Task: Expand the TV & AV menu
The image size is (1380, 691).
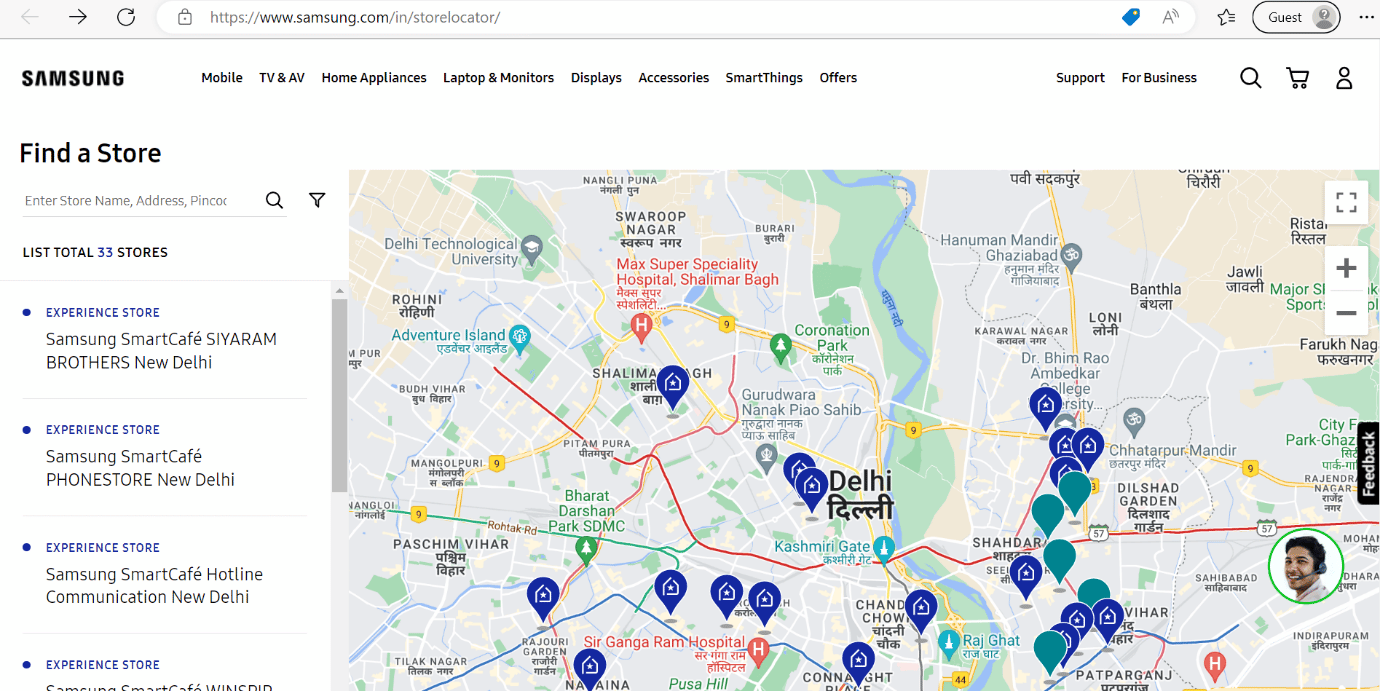Action: [282, 78]
